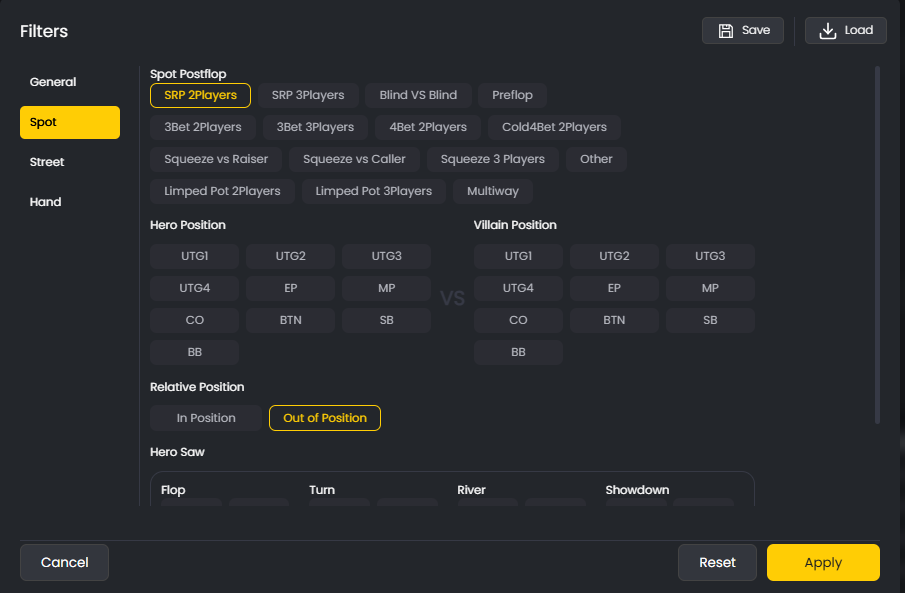Enable the Blind VS Blind spot filter
Image resolution: width=905 pixels, height=593 pixels.
click(418, 95)
